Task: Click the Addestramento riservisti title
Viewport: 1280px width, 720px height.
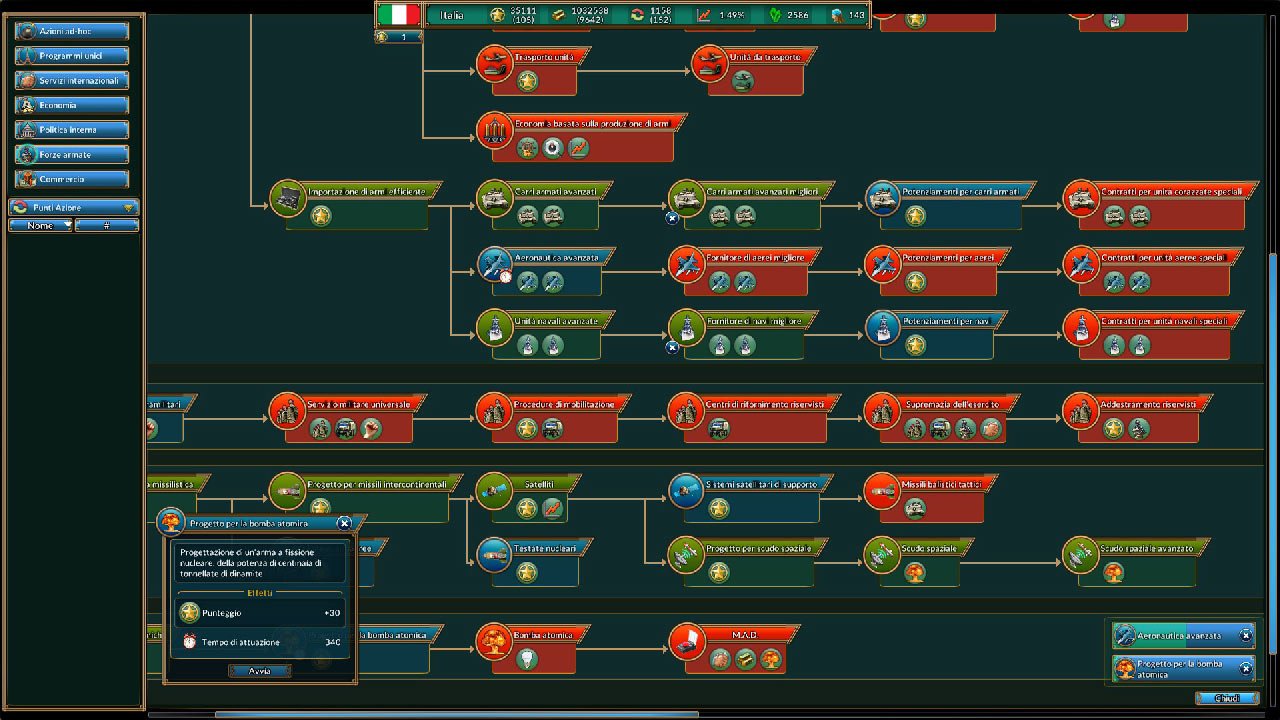Action: (1148, 404)
